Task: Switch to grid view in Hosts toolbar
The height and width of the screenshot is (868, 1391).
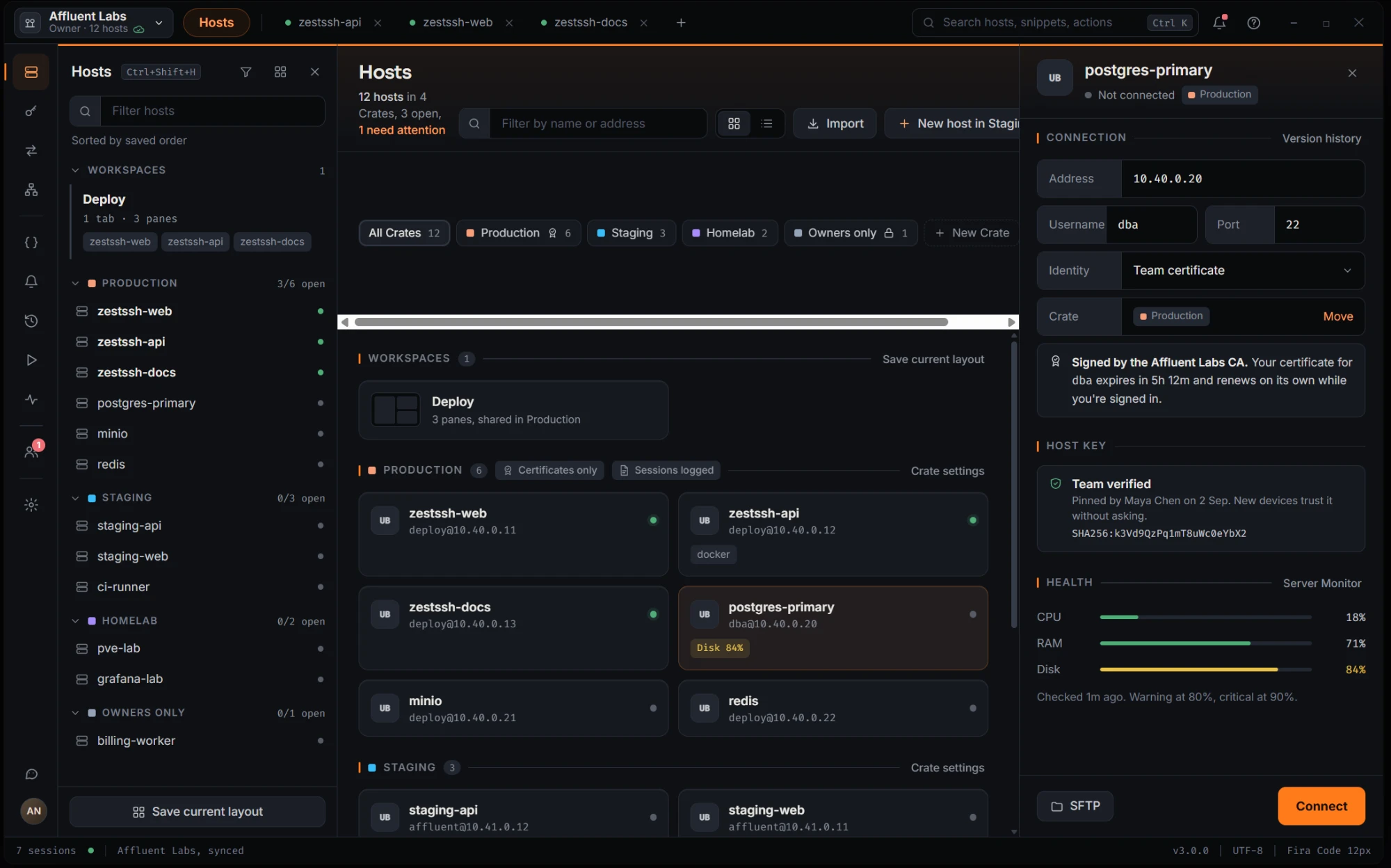Action: pyautogui.click(x=734, y=123)
